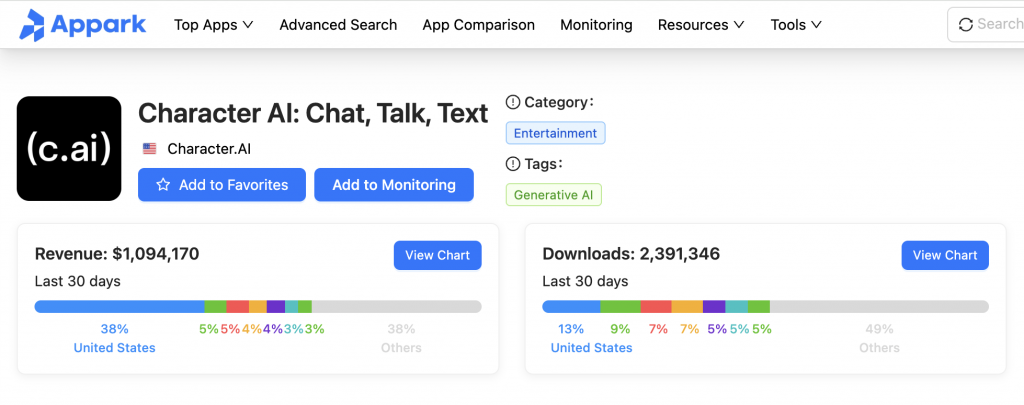This screenshot has width=1024, height=405.
Task: Click the info icon next to Category
Action: (x=513, y=102)
